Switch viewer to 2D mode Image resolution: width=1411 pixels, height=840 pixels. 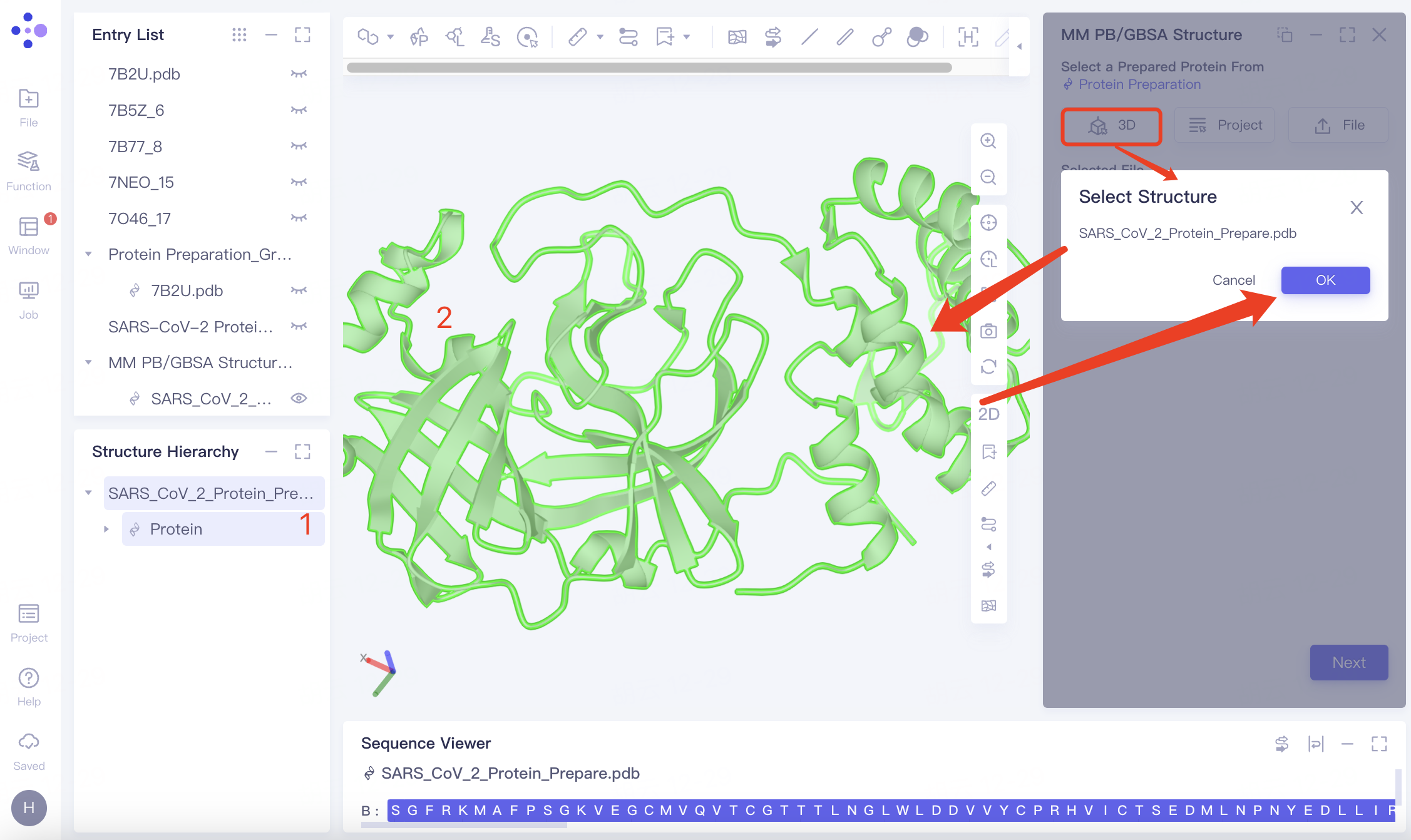989,414
